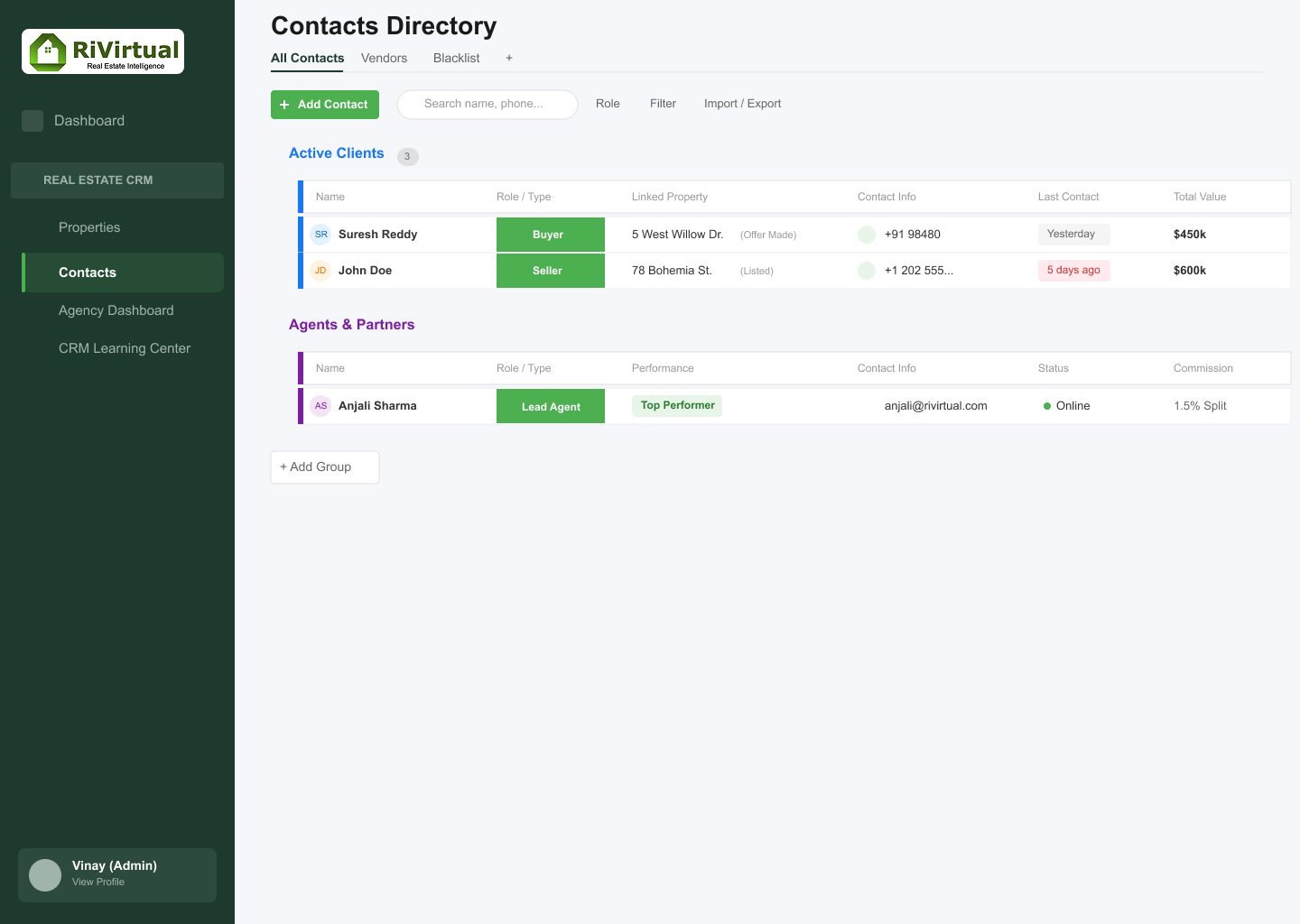This screenshot has height=924, width=1300.
Task: Switch to the All Contacts tab
Action: click(x=307, y=58)
